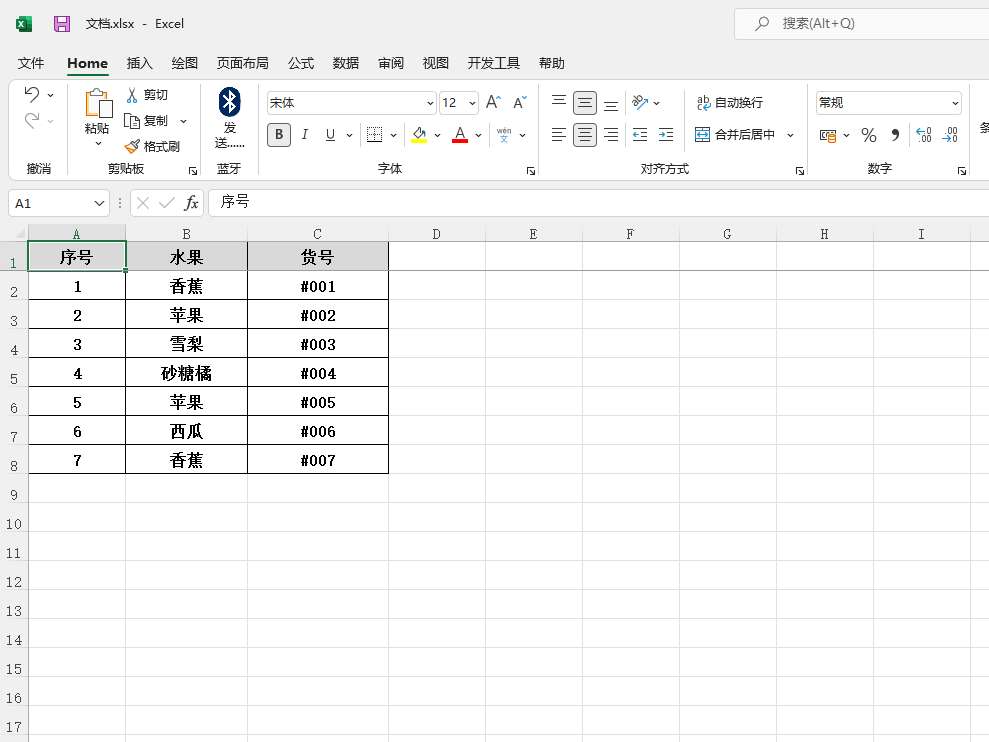Toggle align text right

point(611,134)
